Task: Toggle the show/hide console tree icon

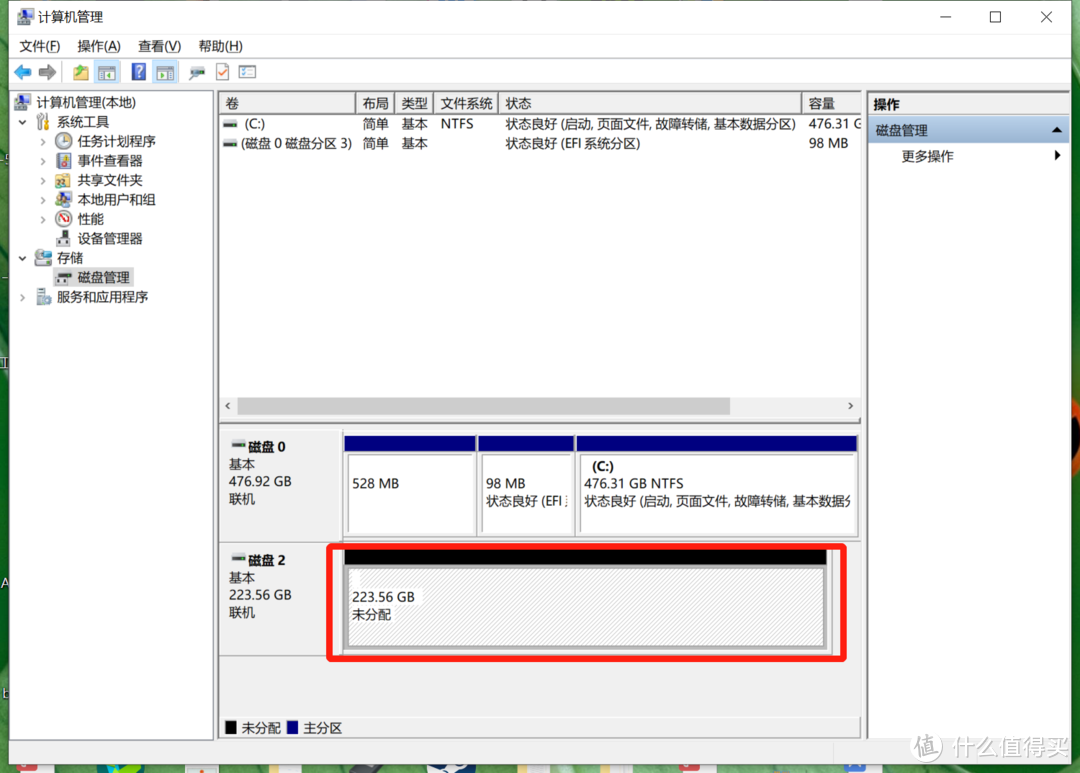Action: 107,72
